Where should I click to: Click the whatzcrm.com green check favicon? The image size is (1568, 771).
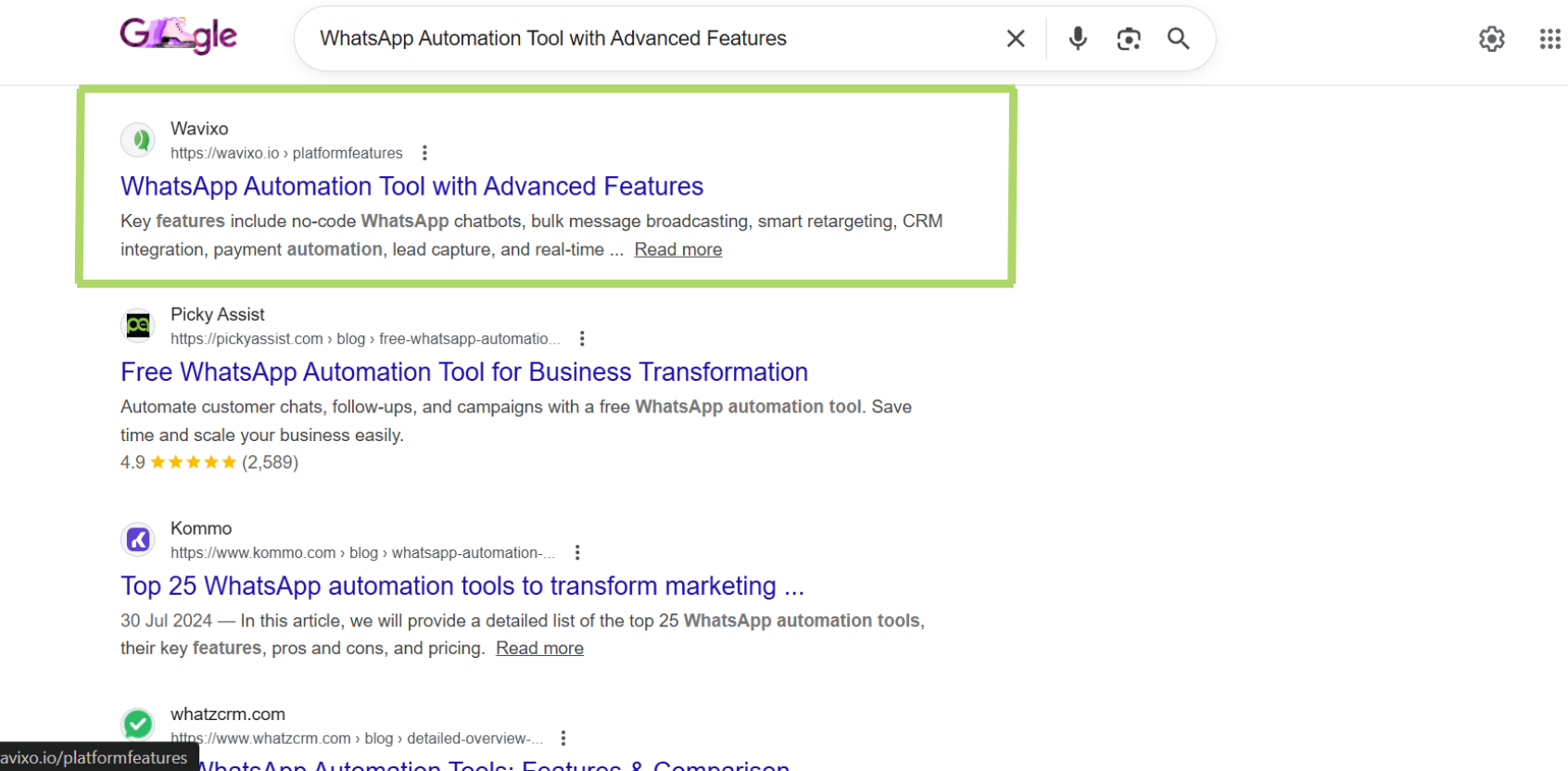pyautogui.click(x=138, y=724)
